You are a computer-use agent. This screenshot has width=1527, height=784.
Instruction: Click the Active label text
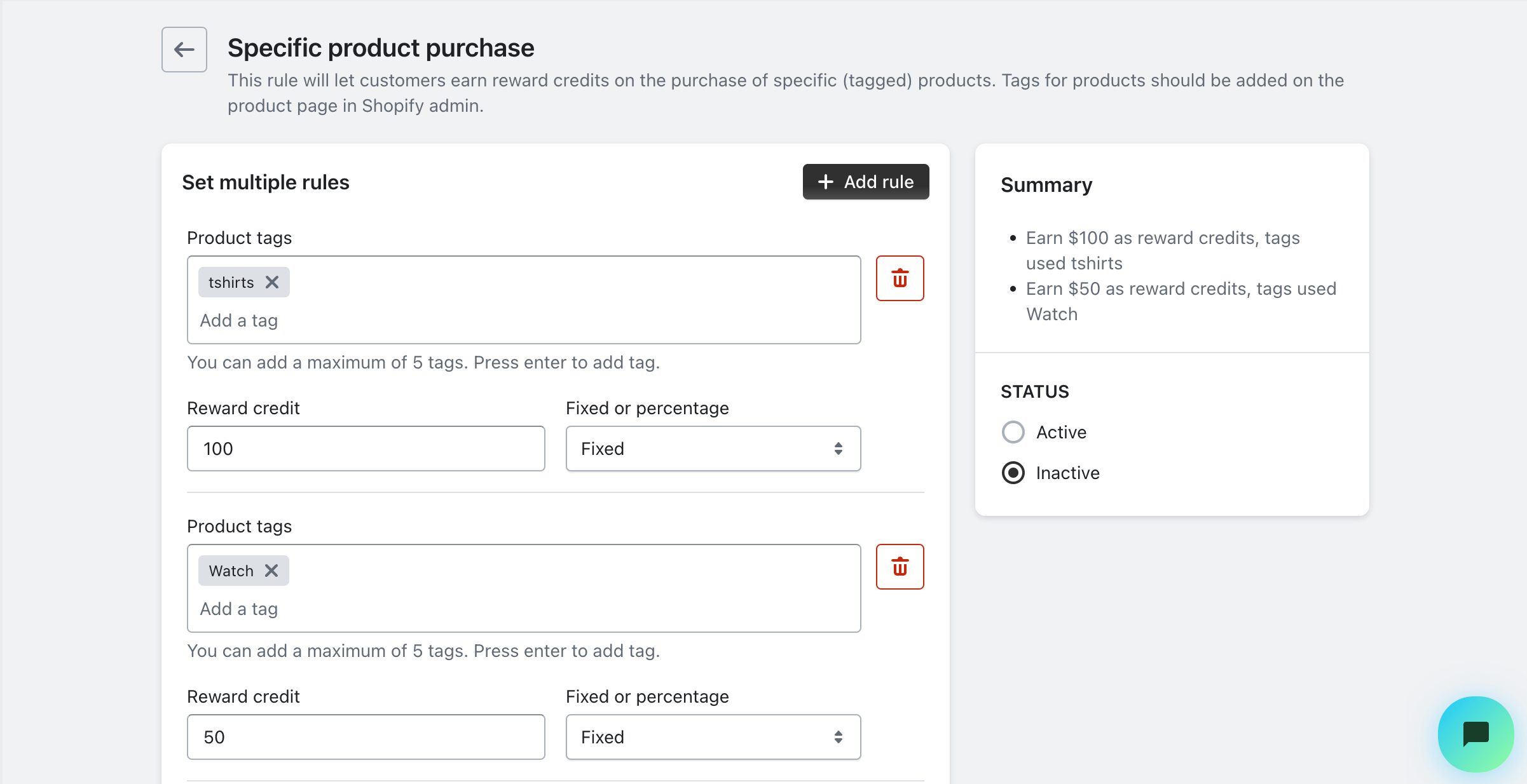coord(1061,432)
